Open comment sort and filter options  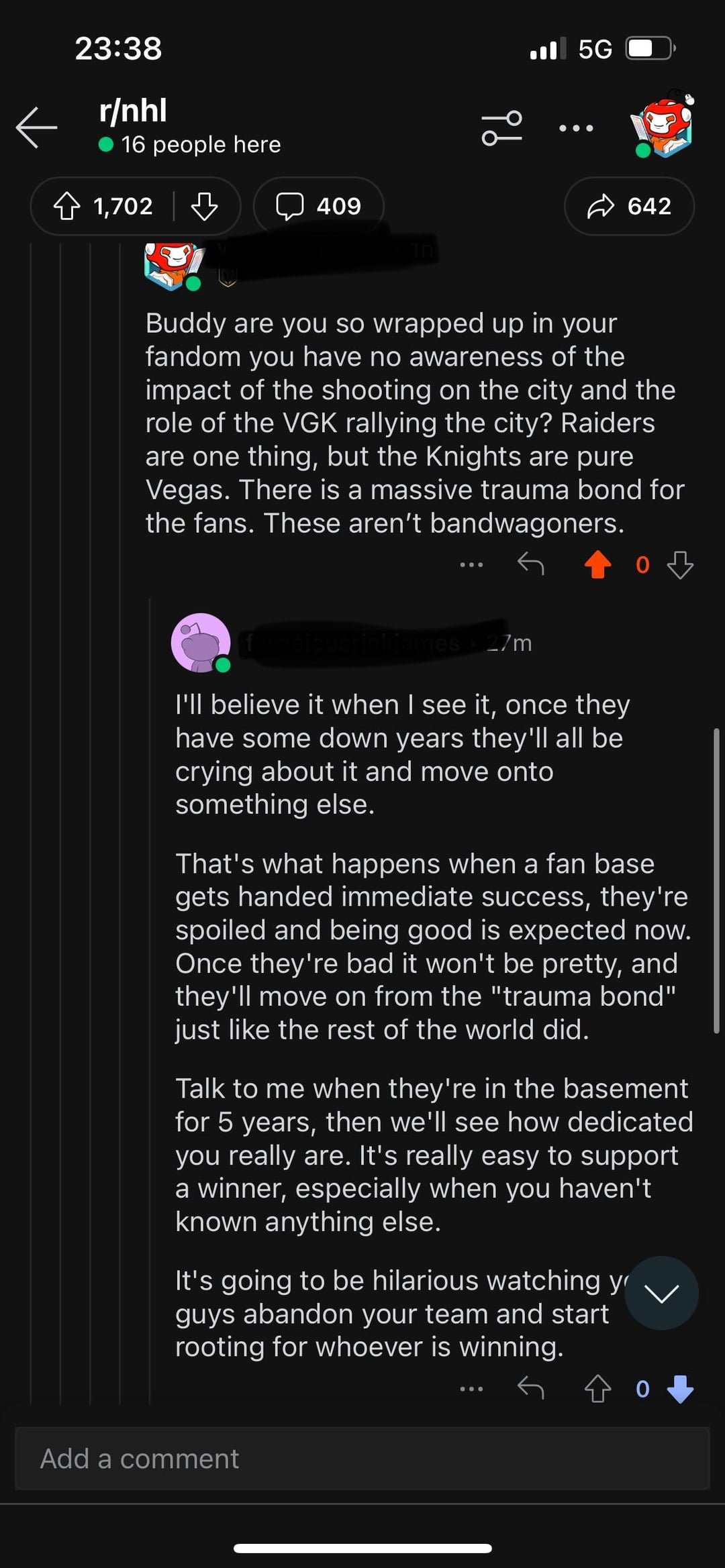(x=501, y=128)
